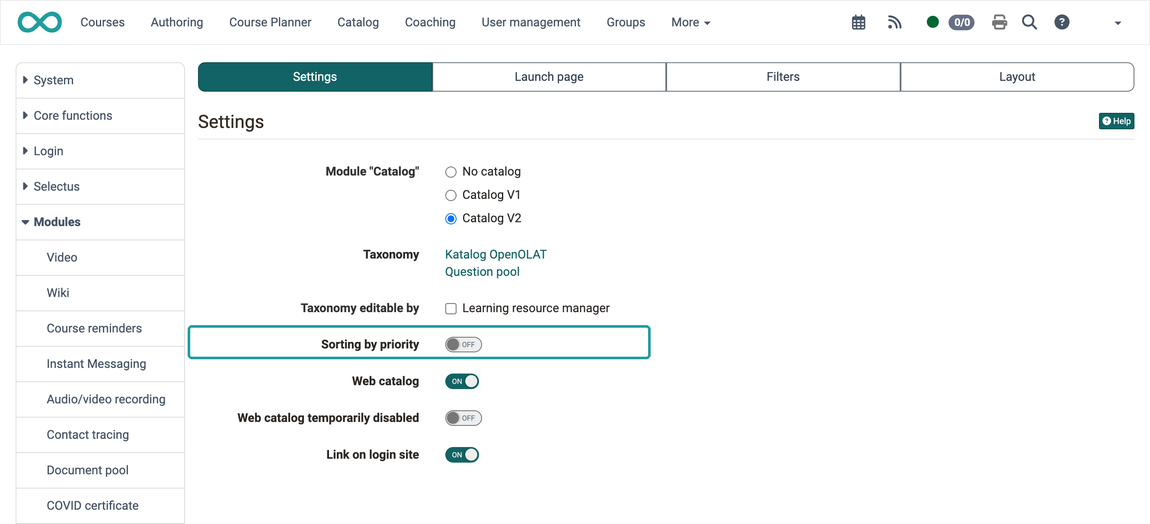Switch to the Settings tab

point(315,77)
